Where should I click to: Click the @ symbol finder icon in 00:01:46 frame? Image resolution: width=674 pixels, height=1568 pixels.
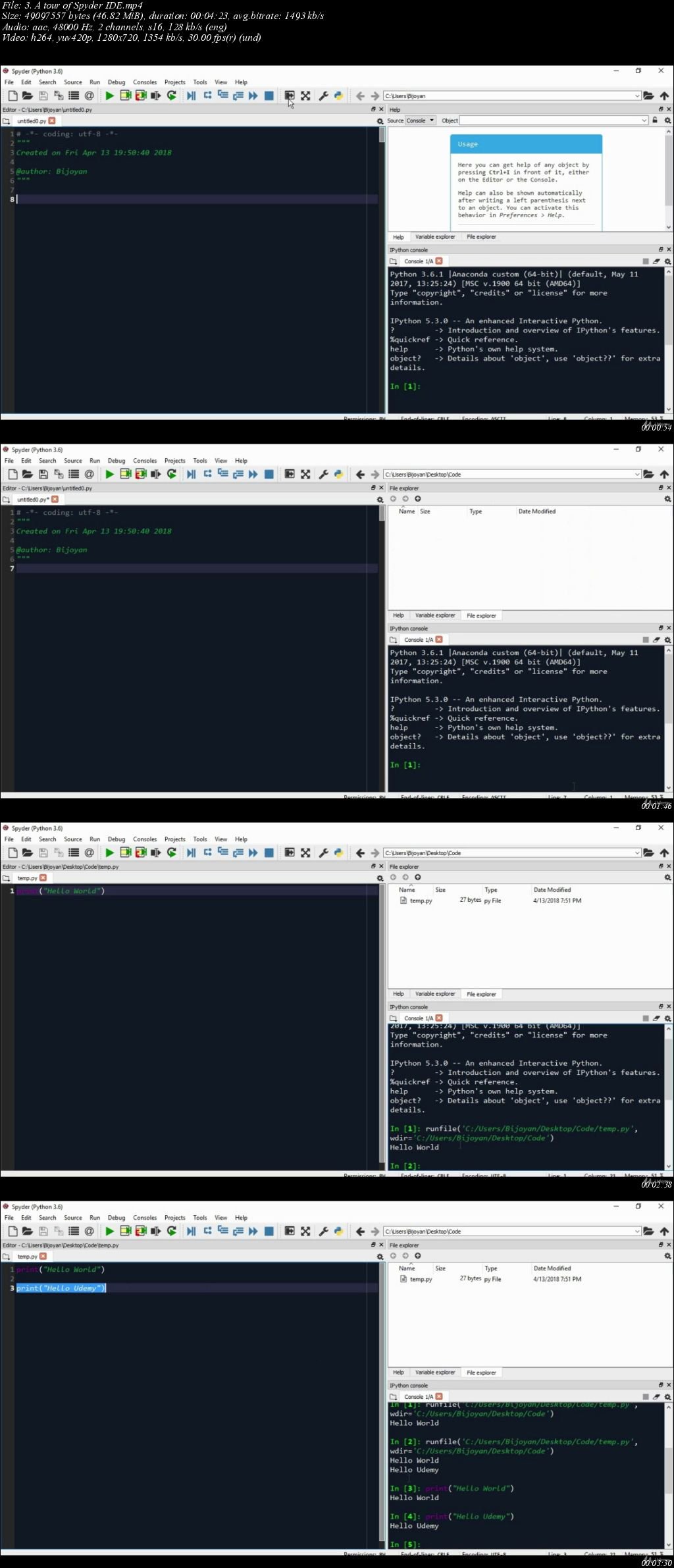pyautogui.click(x=90, y=474)
